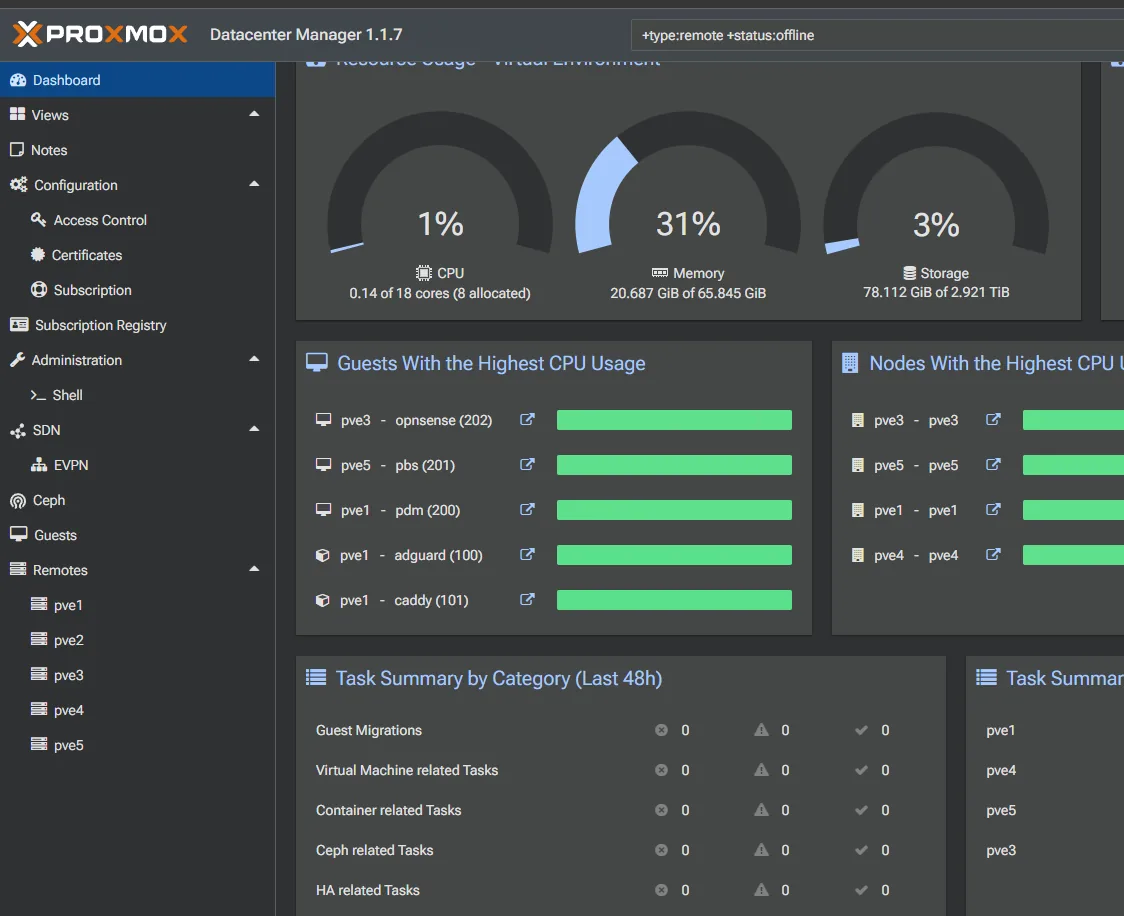Click the adguard (100) guest name
This screenshot has height=916, width=1124.
tap(438, 555)
